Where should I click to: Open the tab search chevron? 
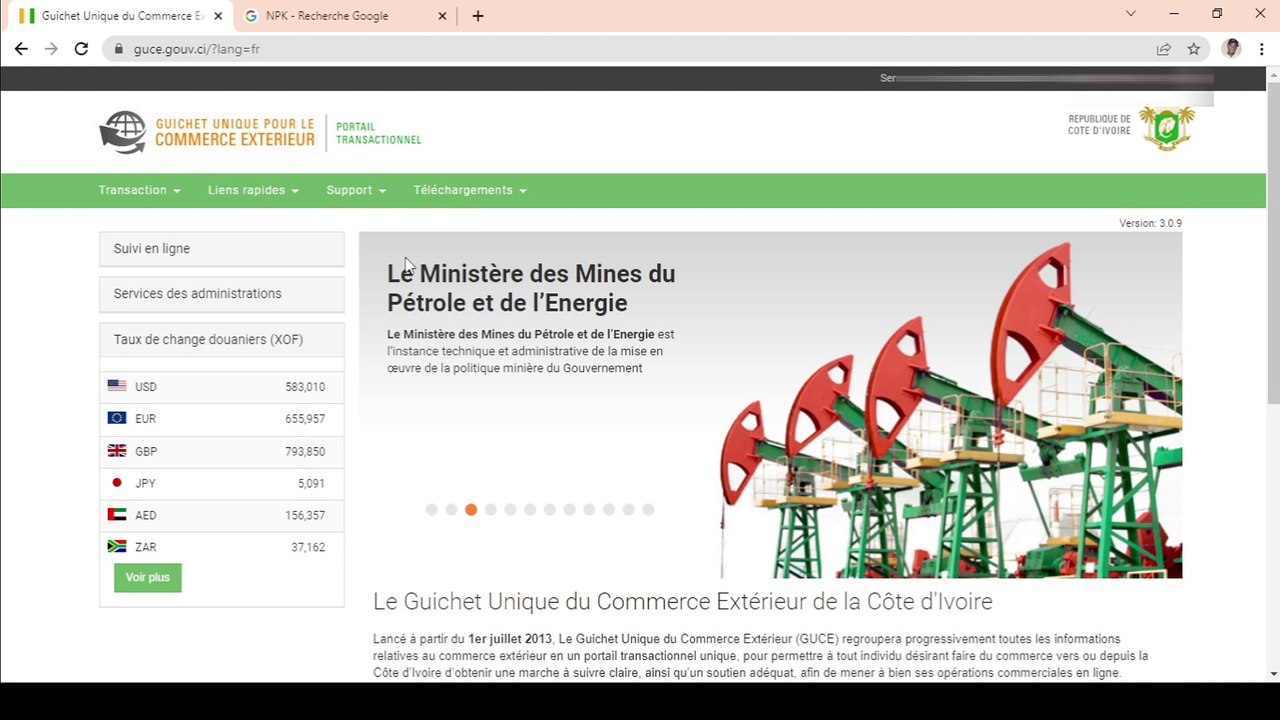pyautogui.click(x=1131, y=14)
